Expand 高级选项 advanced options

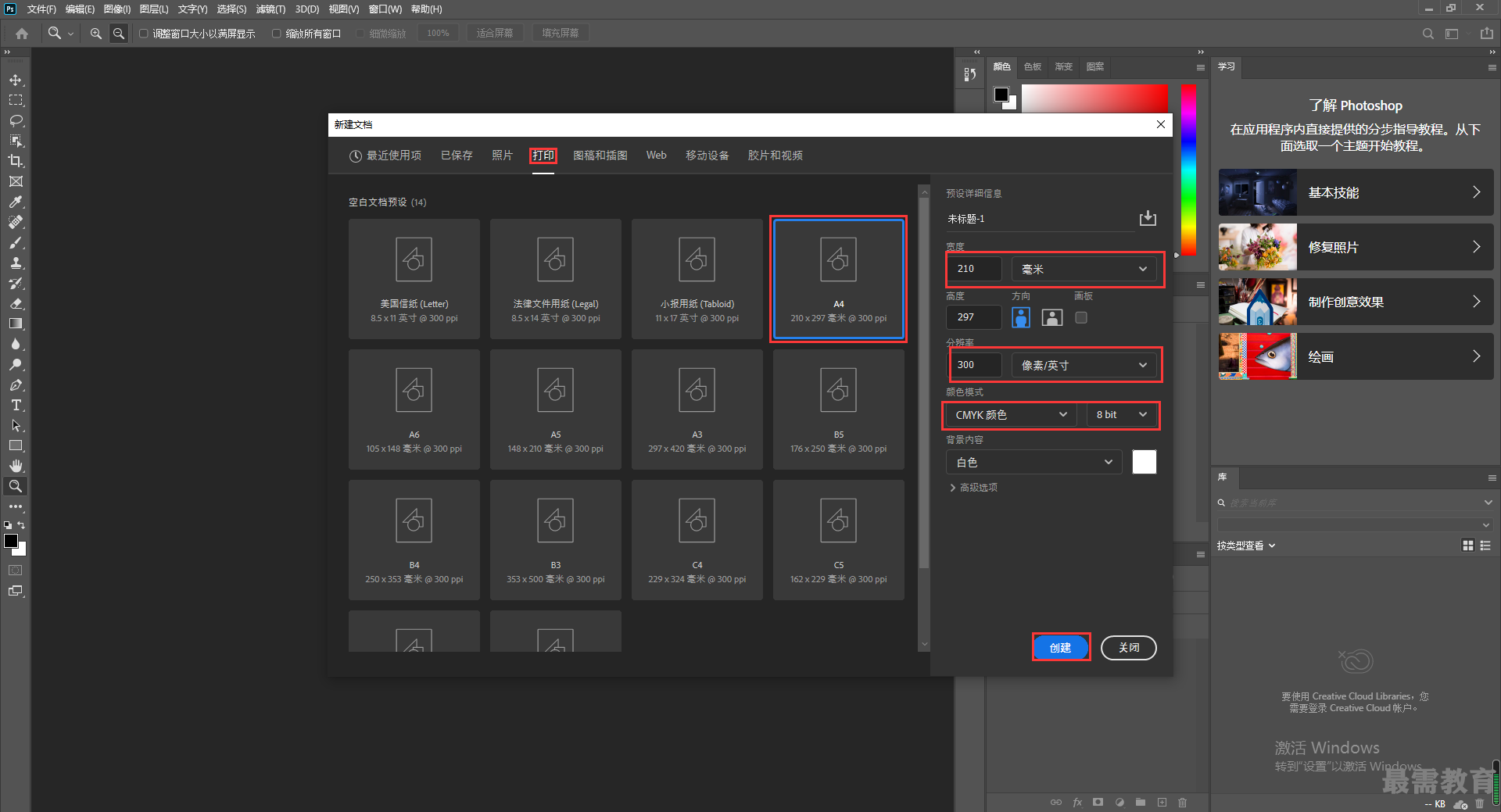point(973,488)
